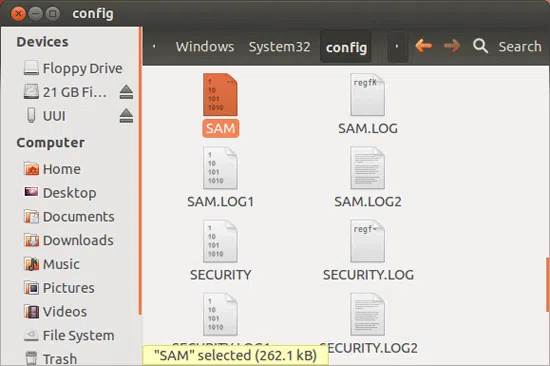Click the SAM.LOG file name label

click(368, 128)
